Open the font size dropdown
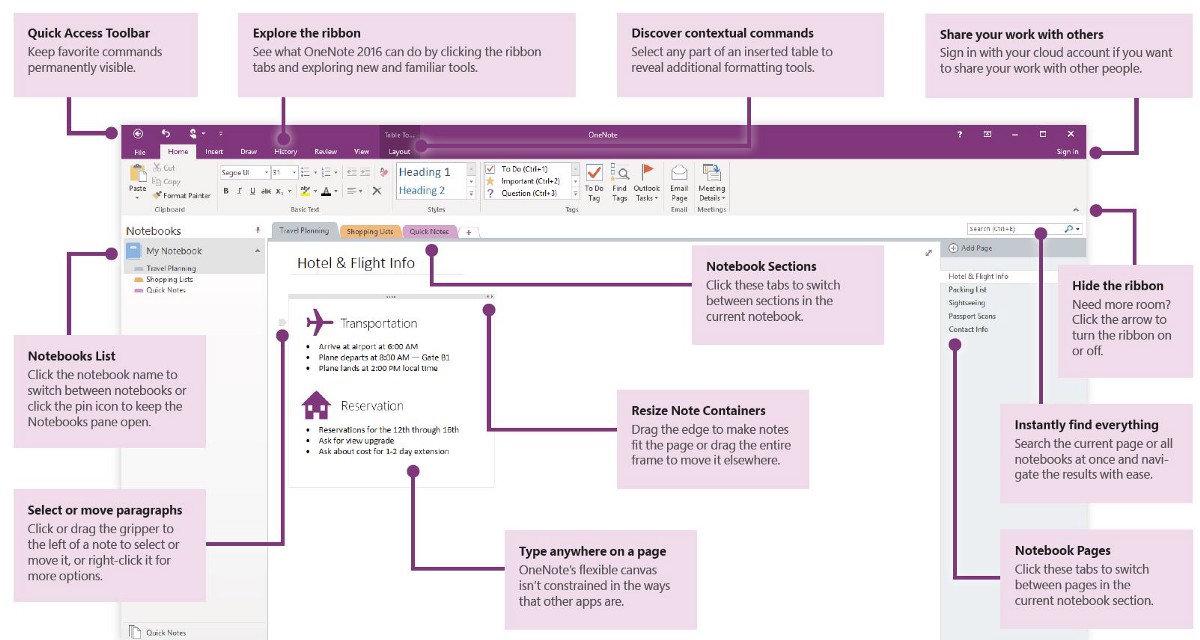 tap(294, 171)
